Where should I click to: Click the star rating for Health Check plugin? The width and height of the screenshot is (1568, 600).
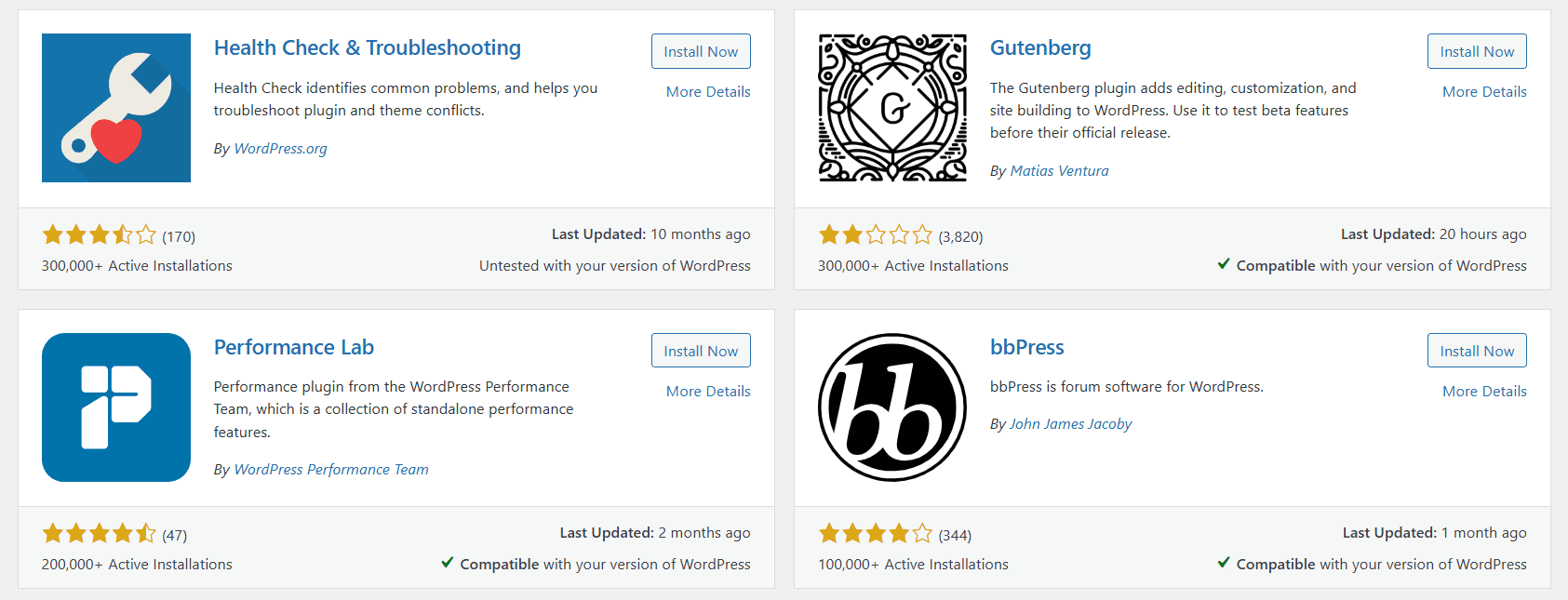click(100, 235)
